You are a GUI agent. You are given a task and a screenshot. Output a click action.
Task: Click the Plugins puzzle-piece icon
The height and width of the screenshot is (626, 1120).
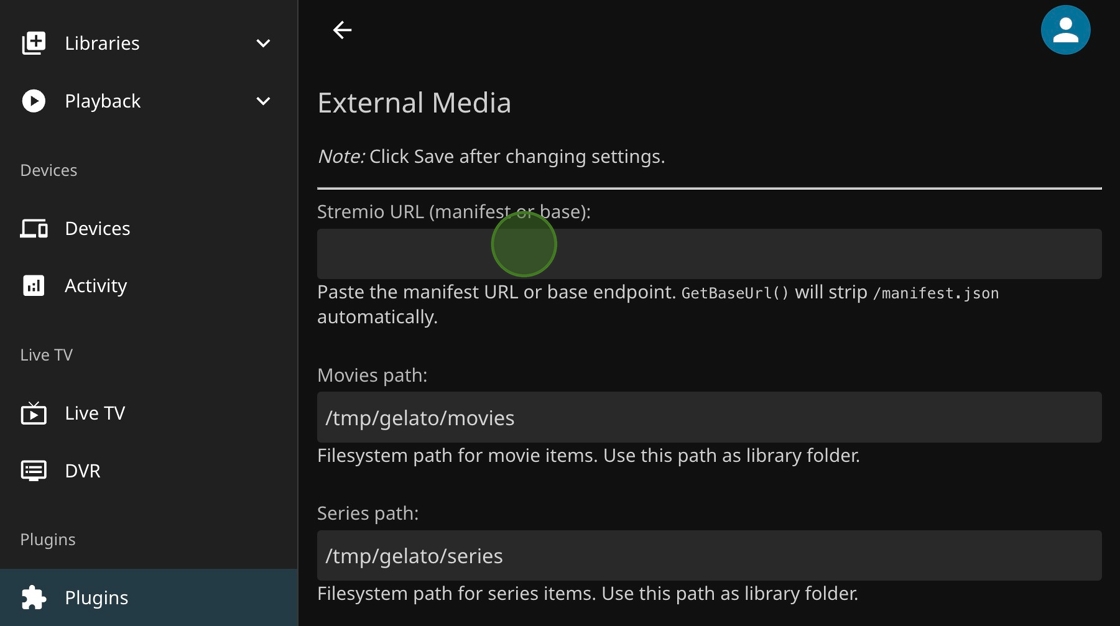(x=34, y=597)
